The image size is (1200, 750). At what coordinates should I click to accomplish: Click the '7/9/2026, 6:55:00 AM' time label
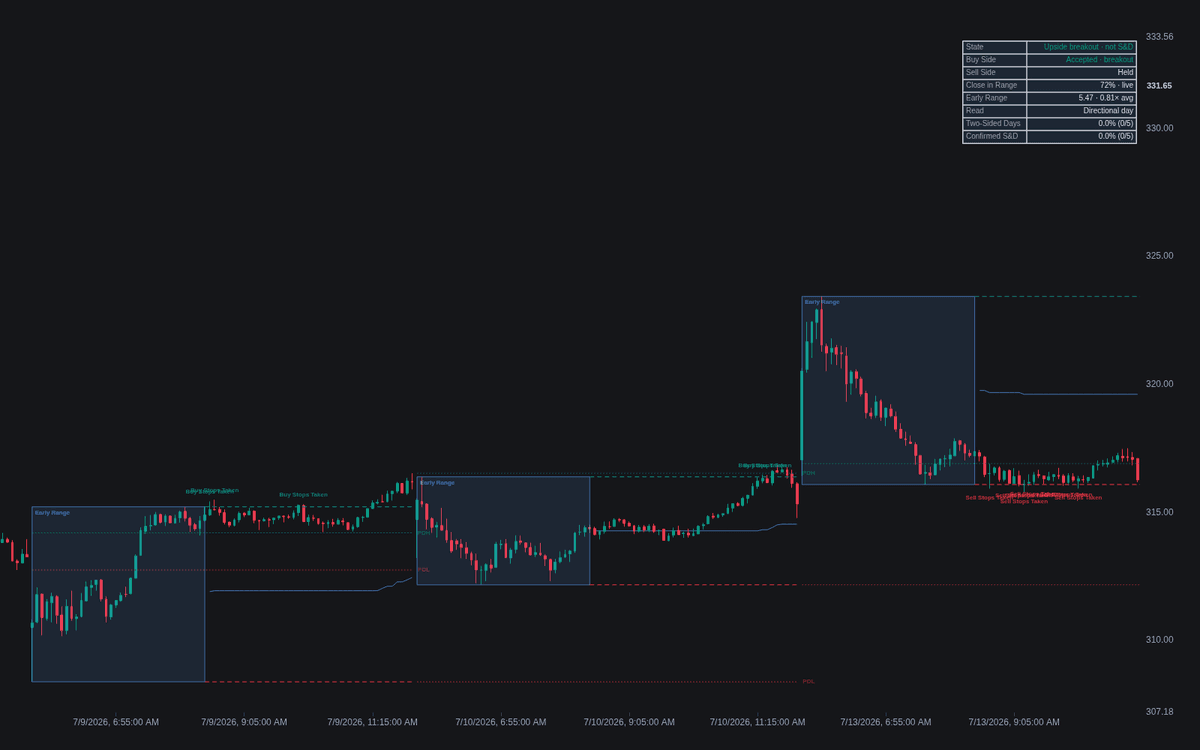click(116, 722)
